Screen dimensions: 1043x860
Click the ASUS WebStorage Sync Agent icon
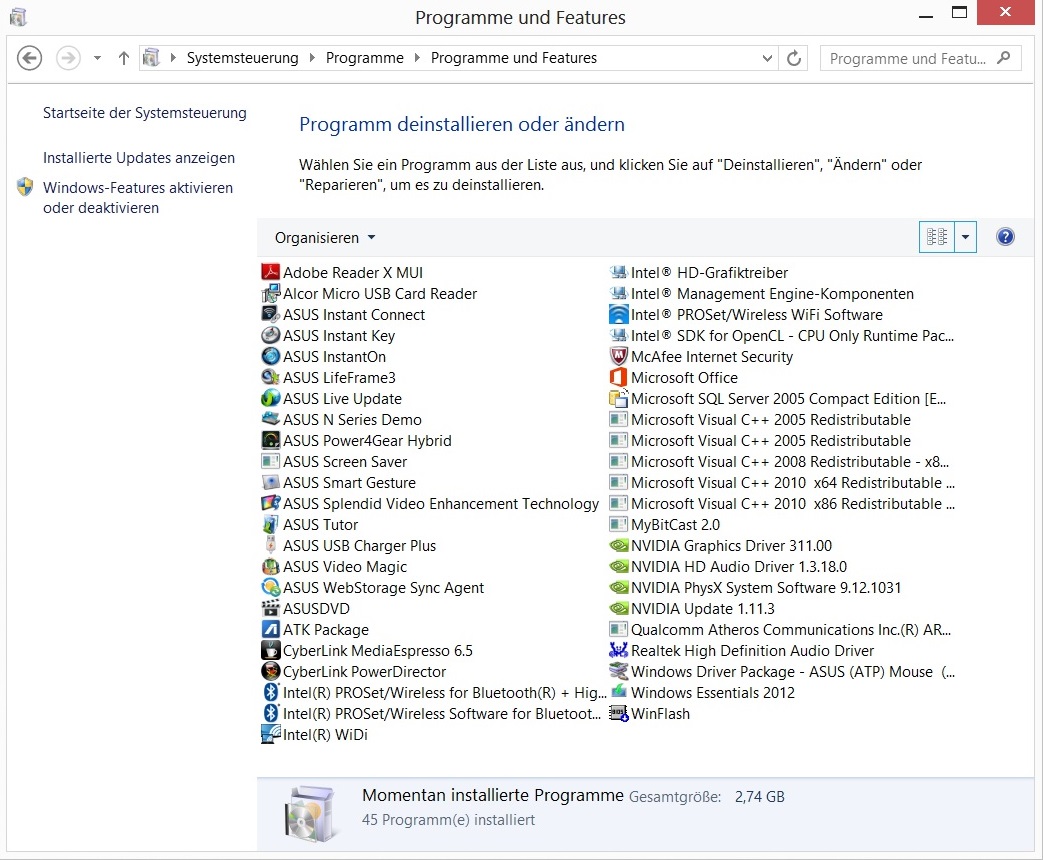tap(270, 587)
